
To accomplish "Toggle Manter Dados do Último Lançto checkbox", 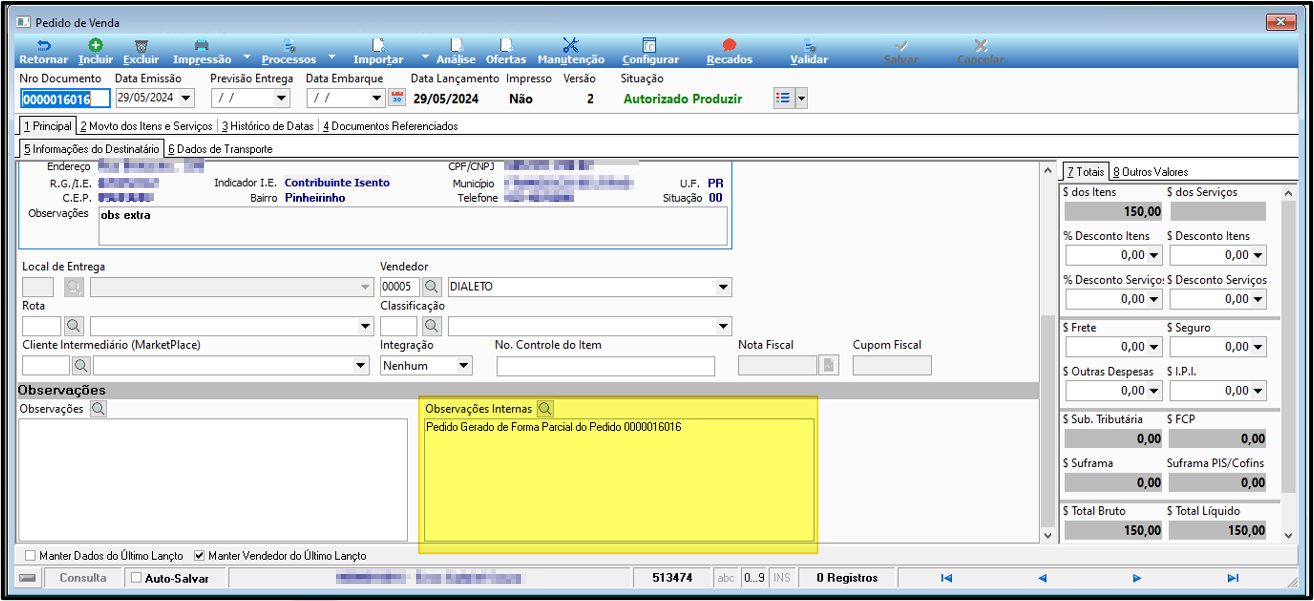I will point(30,555).
